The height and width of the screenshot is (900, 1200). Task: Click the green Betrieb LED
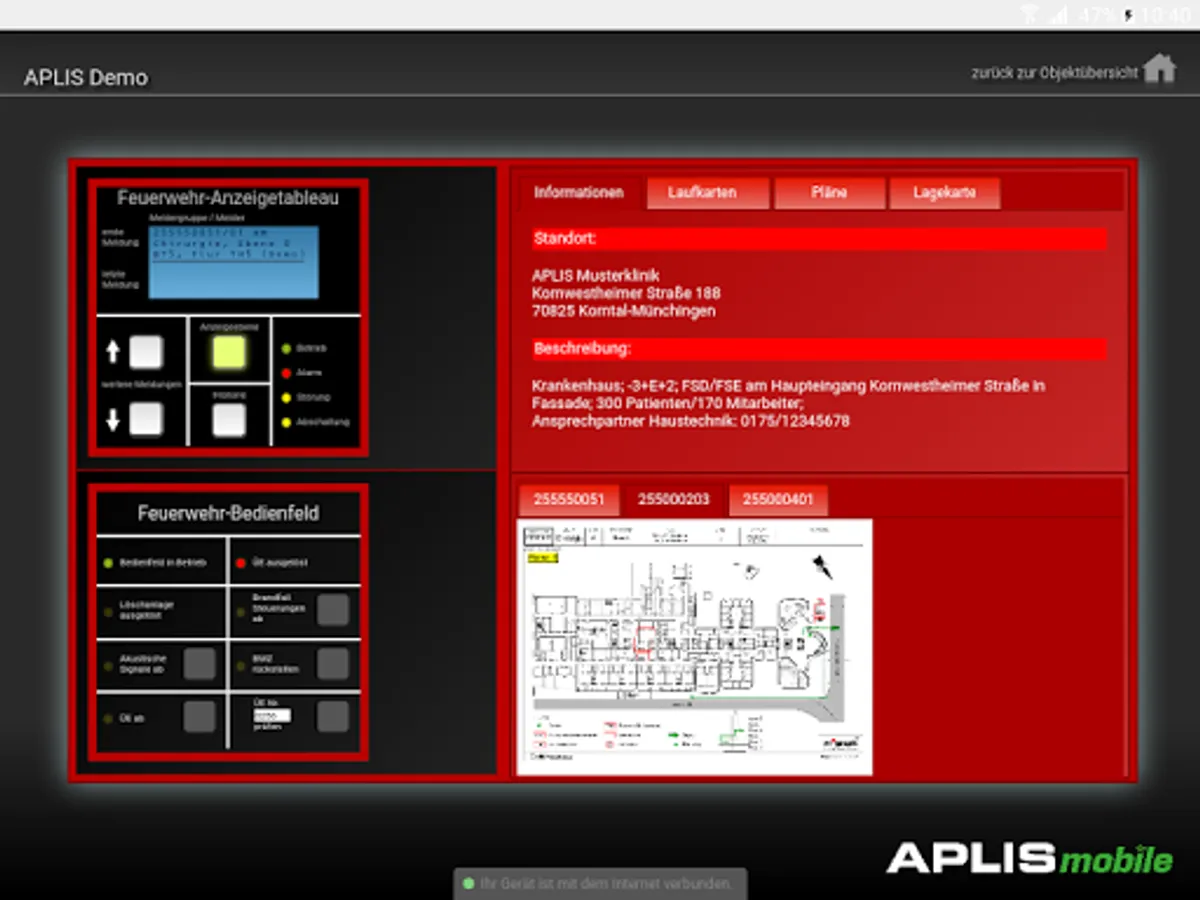[286, 349]
